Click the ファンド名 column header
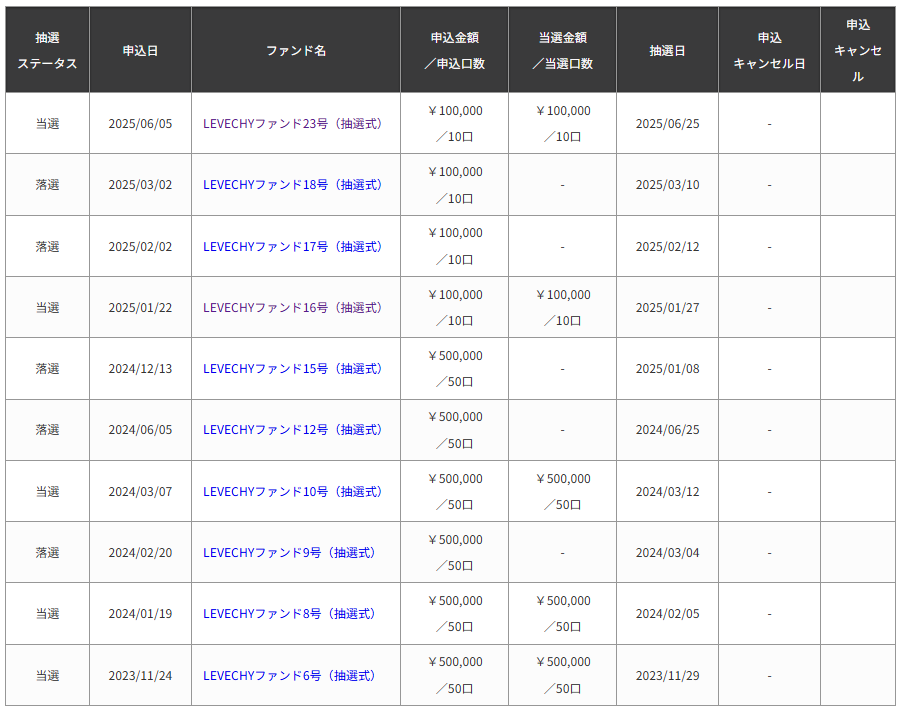902x707 pixels. tap(296, 50)
